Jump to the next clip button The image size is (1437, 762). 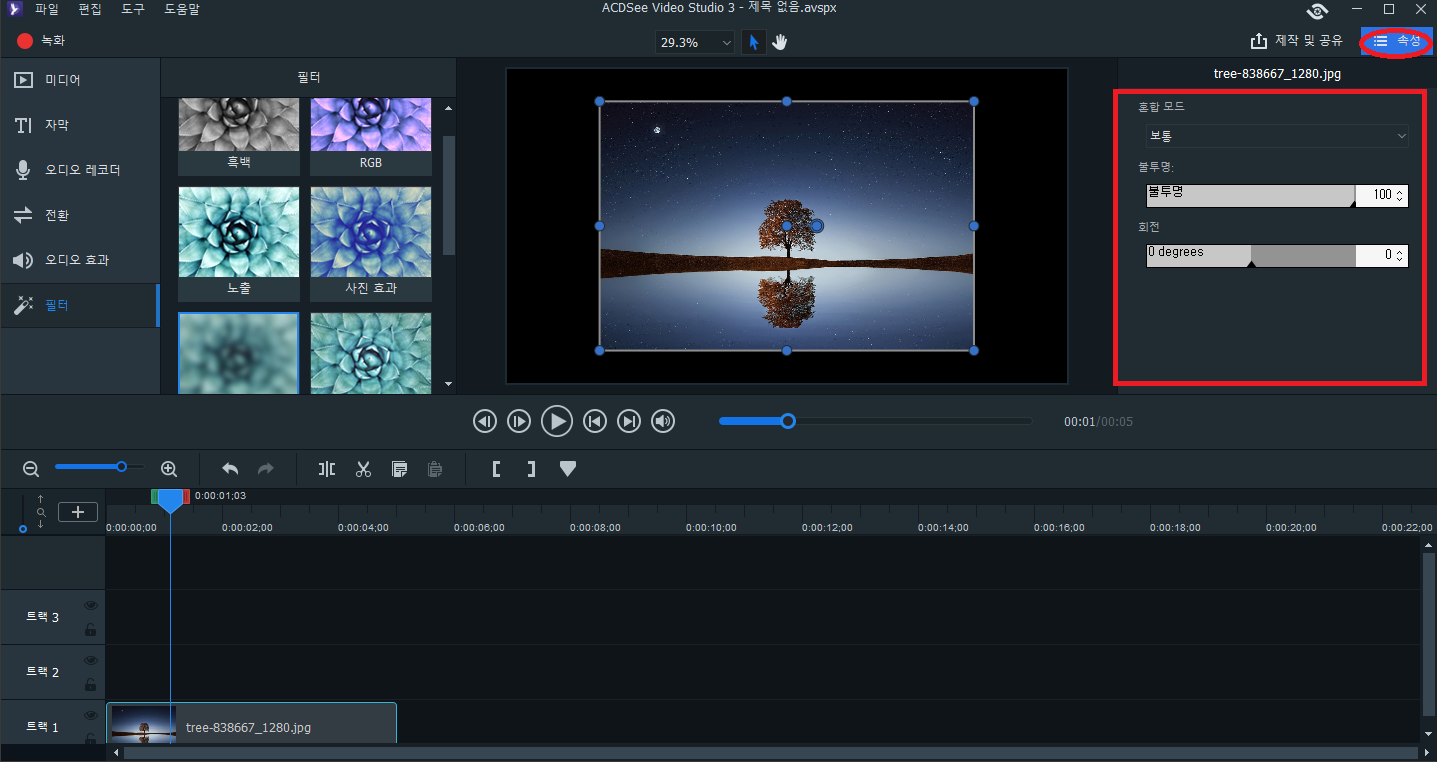pyautogui.click(x=629, y=421)
